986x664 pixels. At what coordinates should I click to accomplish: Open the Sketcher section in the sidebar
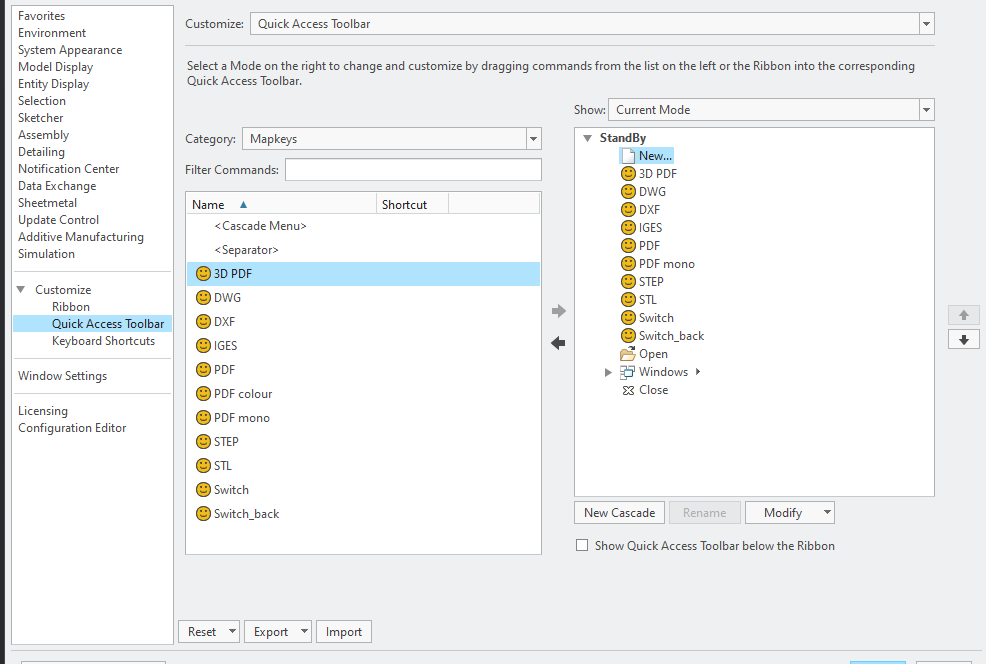tap(40, 117)
